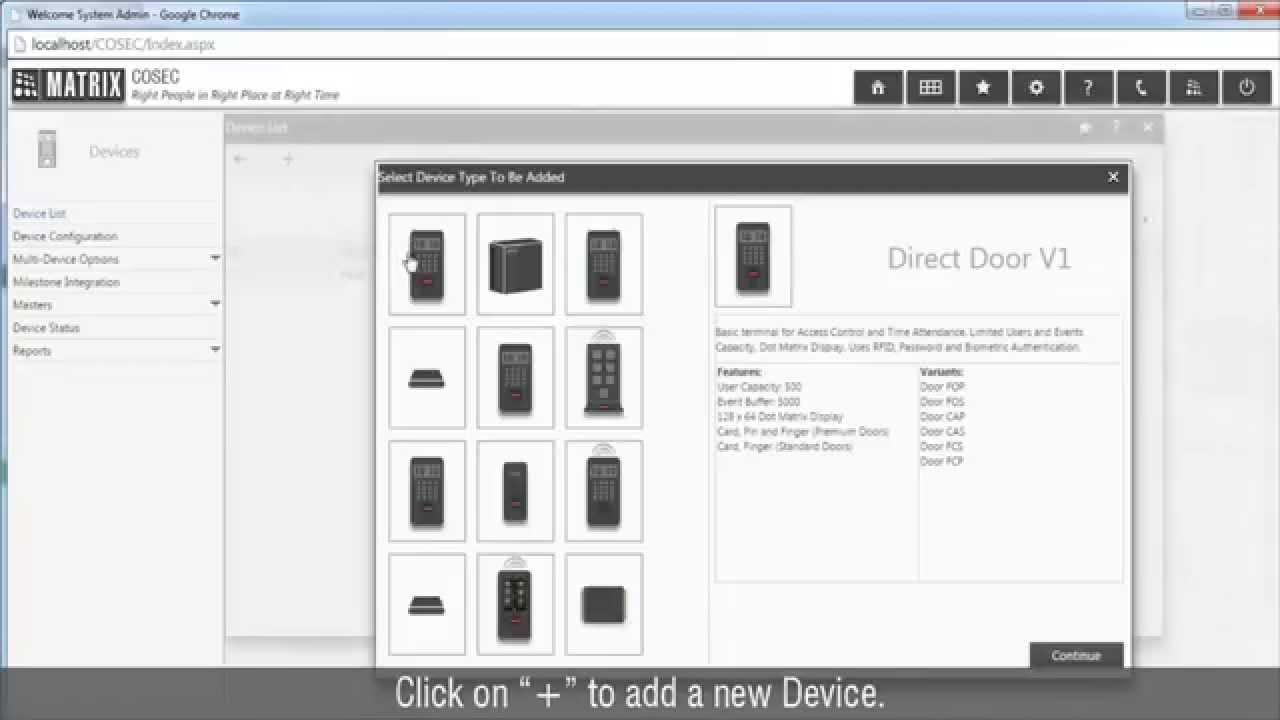The image size is (1280, 720).
Task: Open Milestone Integration in sidebar
Action: pos(66,282)
